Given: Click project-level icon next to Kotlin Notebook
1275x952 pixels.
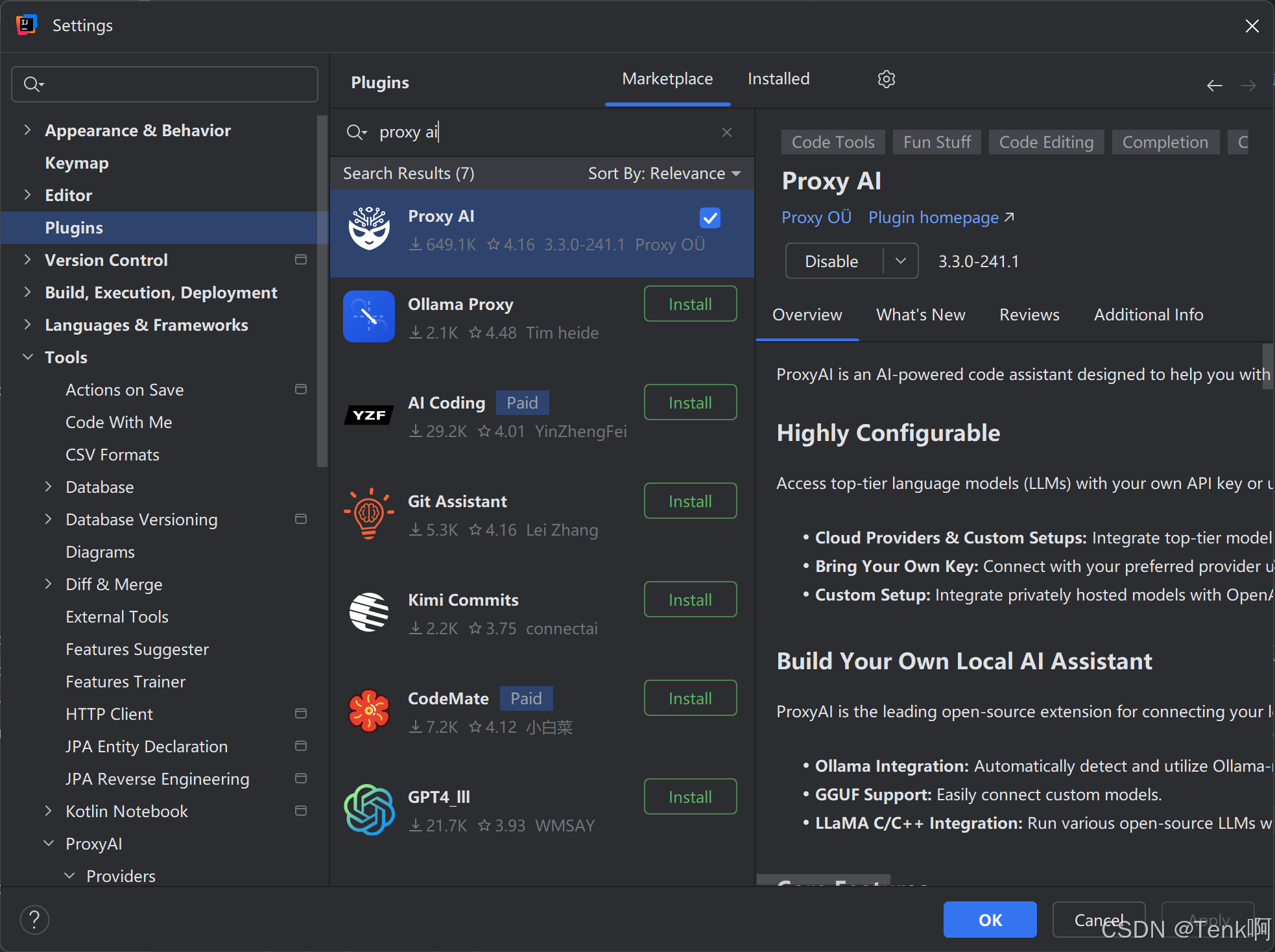Looking at the screenshot, I should tap(301, 811).
